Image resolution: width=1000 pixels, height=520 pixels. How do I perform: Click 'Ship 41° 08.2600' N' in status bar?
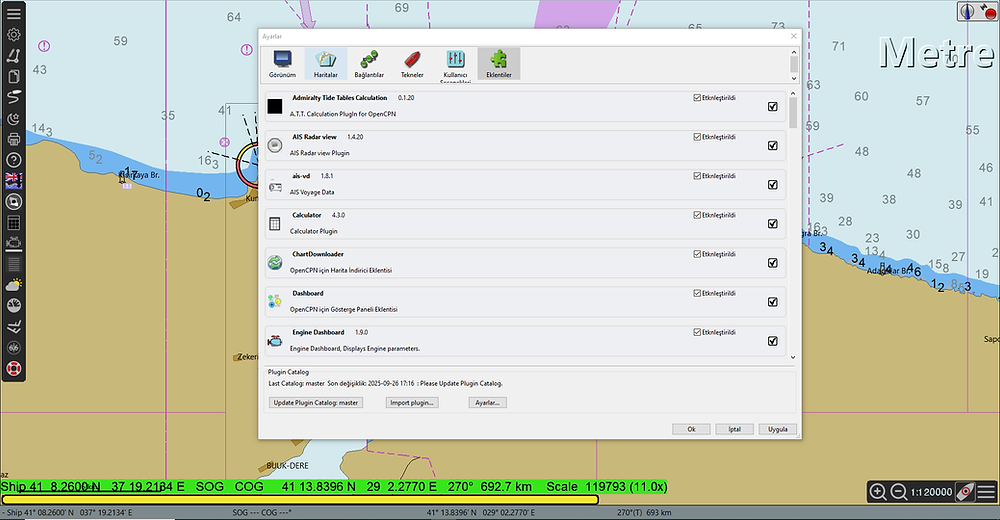(x=40, y=512)
